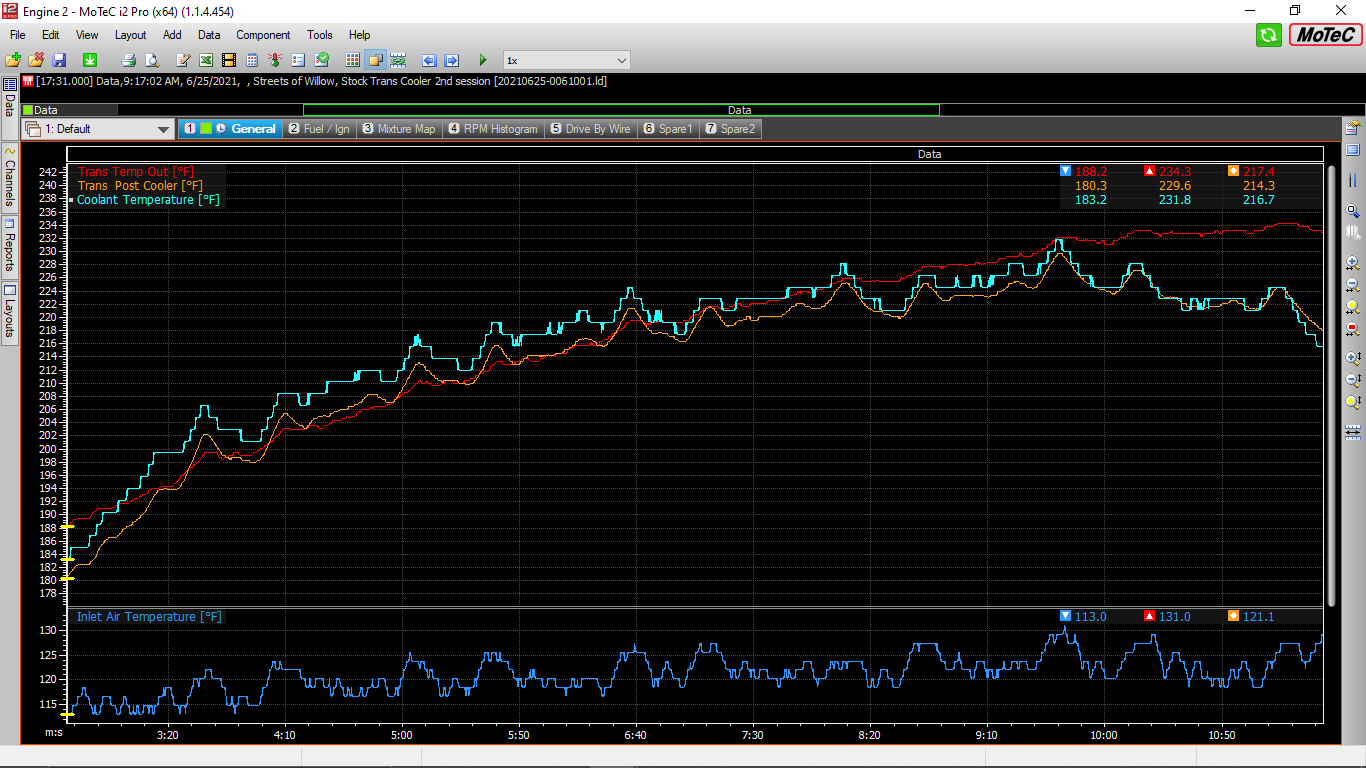This screenshot has width=1366, height=768.
Task: Open the Component menu
Action: (x=263, y=35)
